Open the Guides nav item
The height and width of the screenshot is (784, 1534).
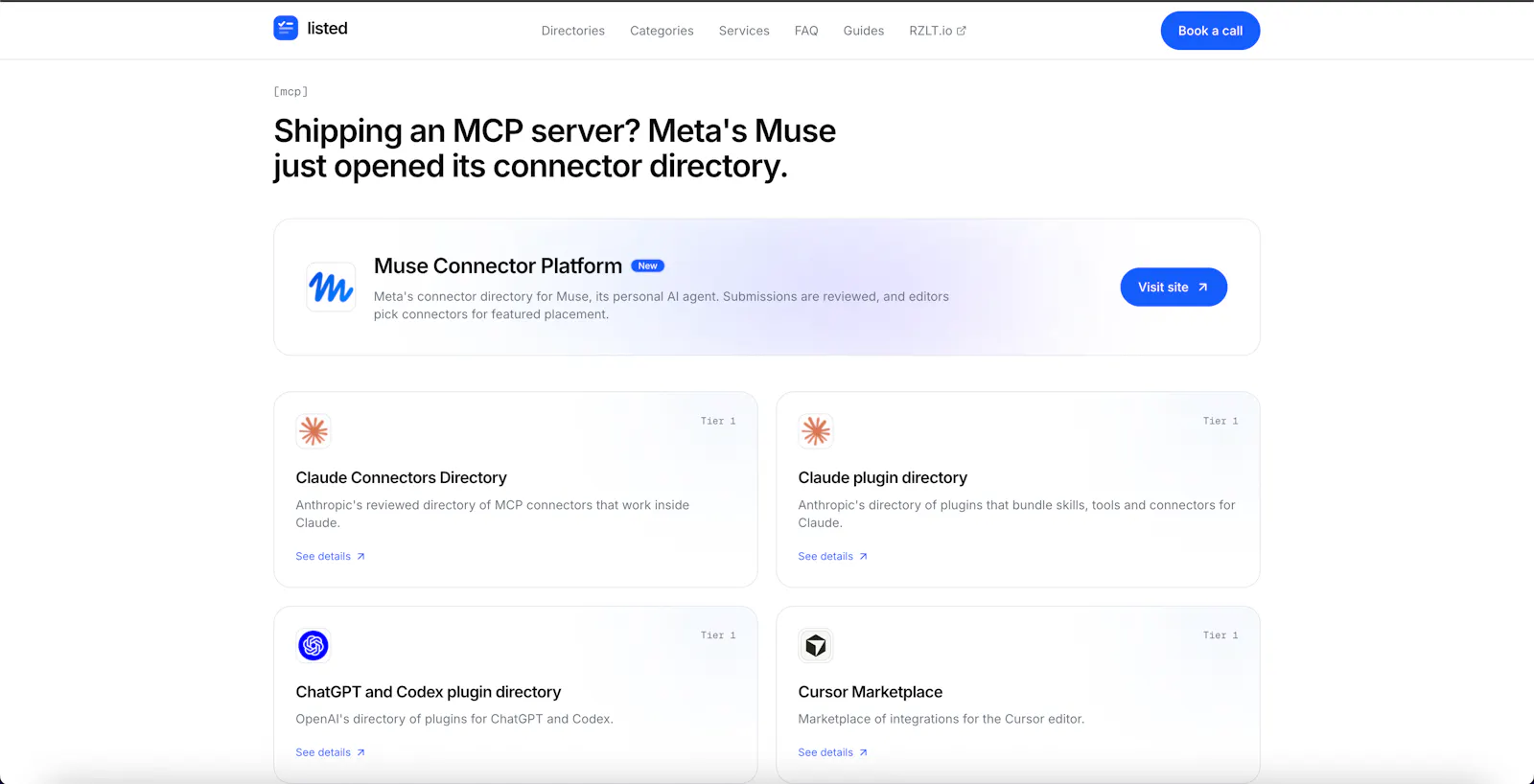coord(864,31)
